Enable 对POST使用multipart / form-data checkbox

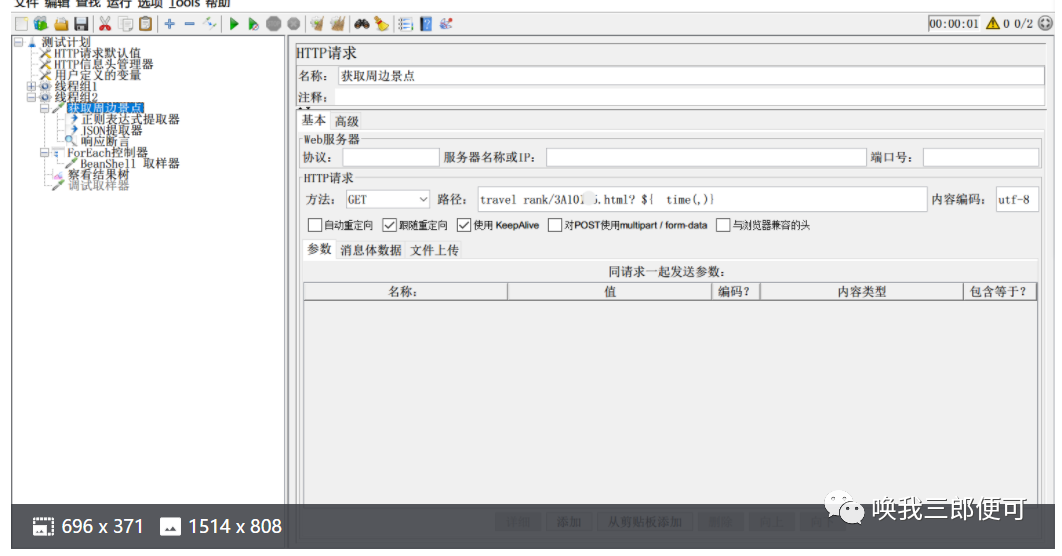click(x=555, y=225)
